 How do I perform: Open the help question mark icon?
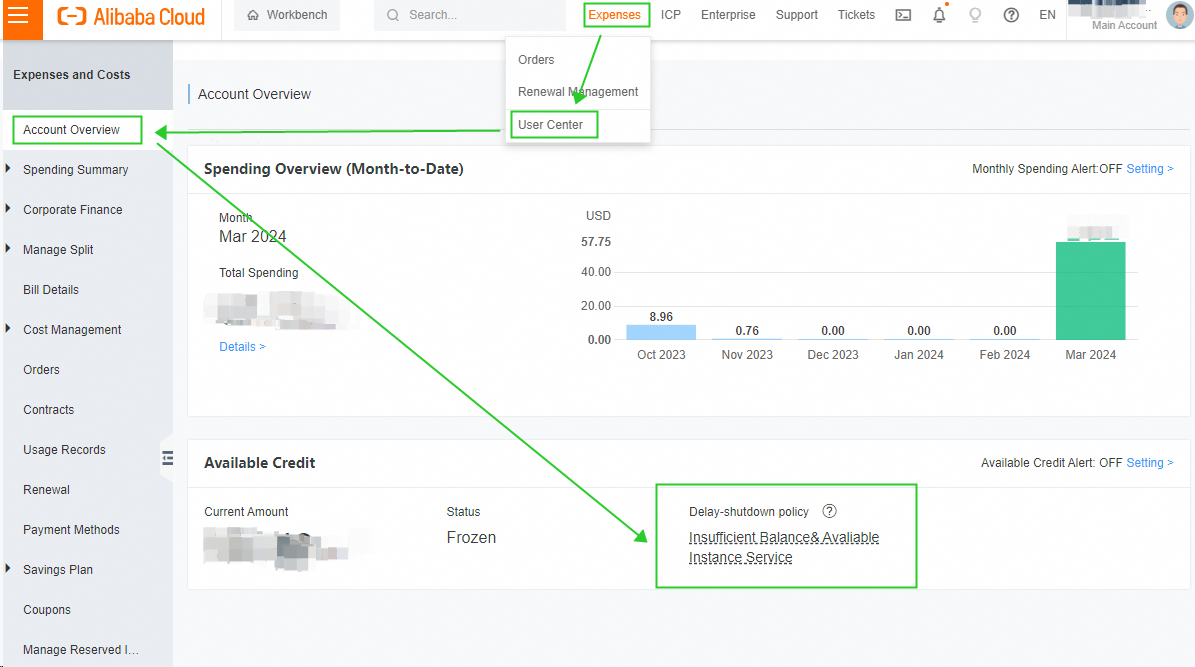click(1011, 15)
